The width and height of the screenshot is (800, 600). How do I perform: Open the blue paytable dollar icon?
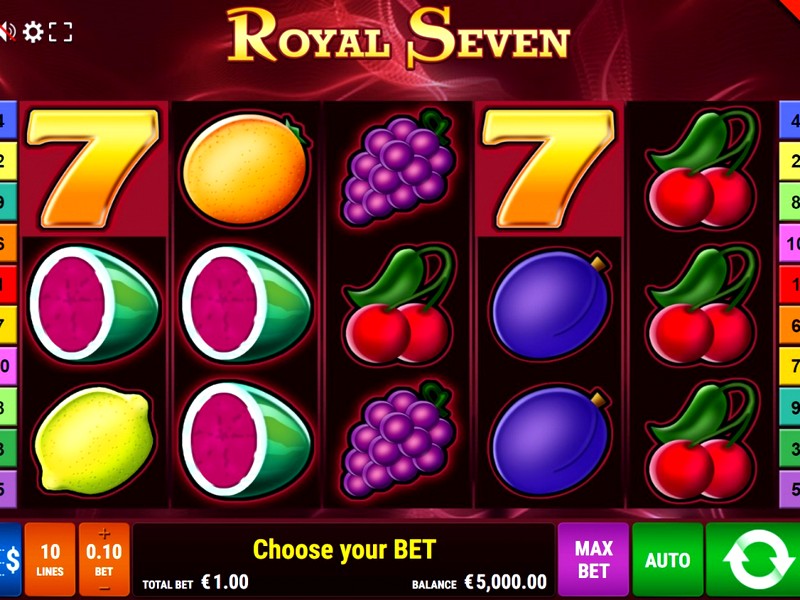(x=10, y=560)
